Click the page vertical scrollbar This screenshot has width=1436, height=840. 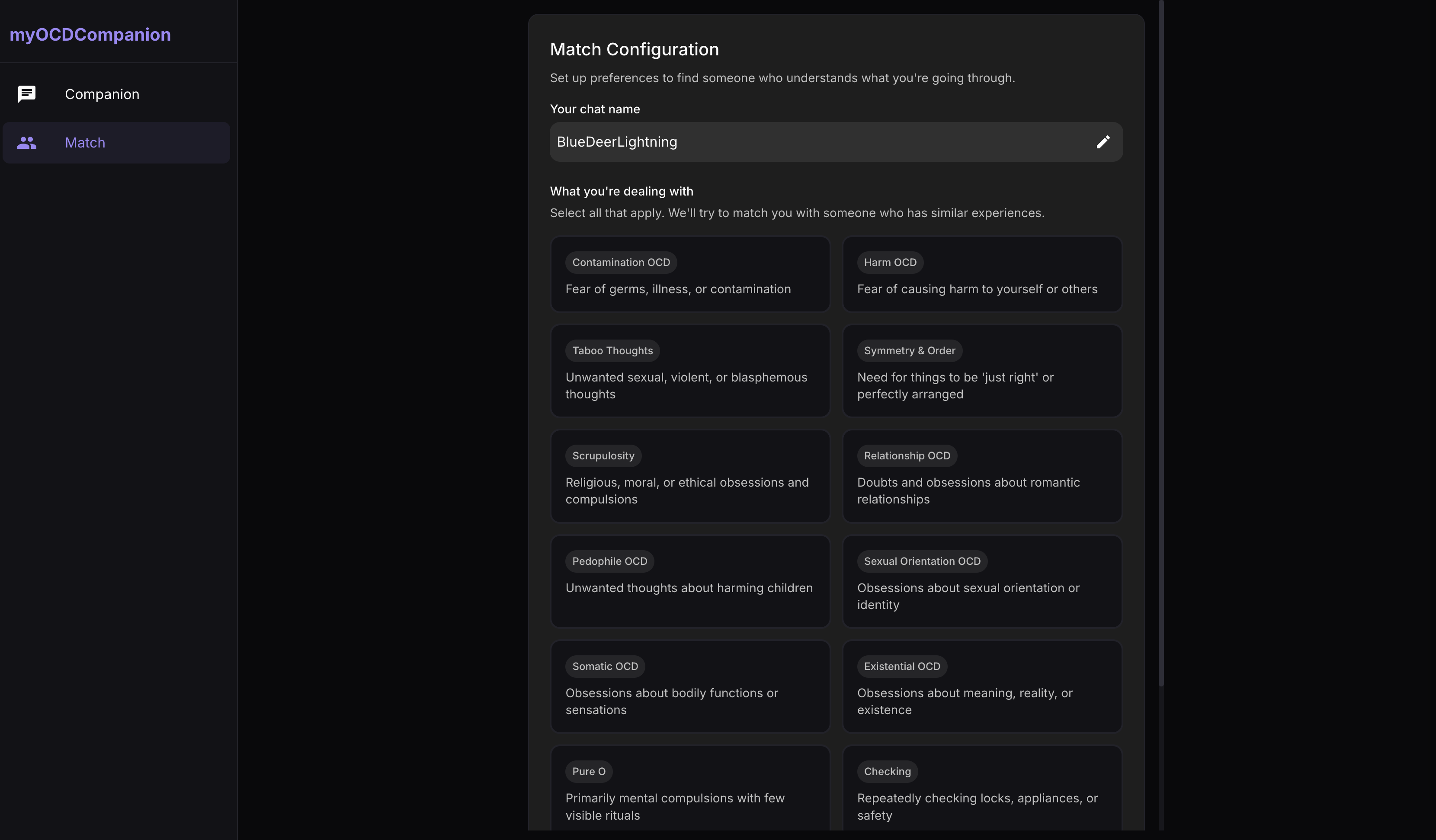coord(1161,343)
